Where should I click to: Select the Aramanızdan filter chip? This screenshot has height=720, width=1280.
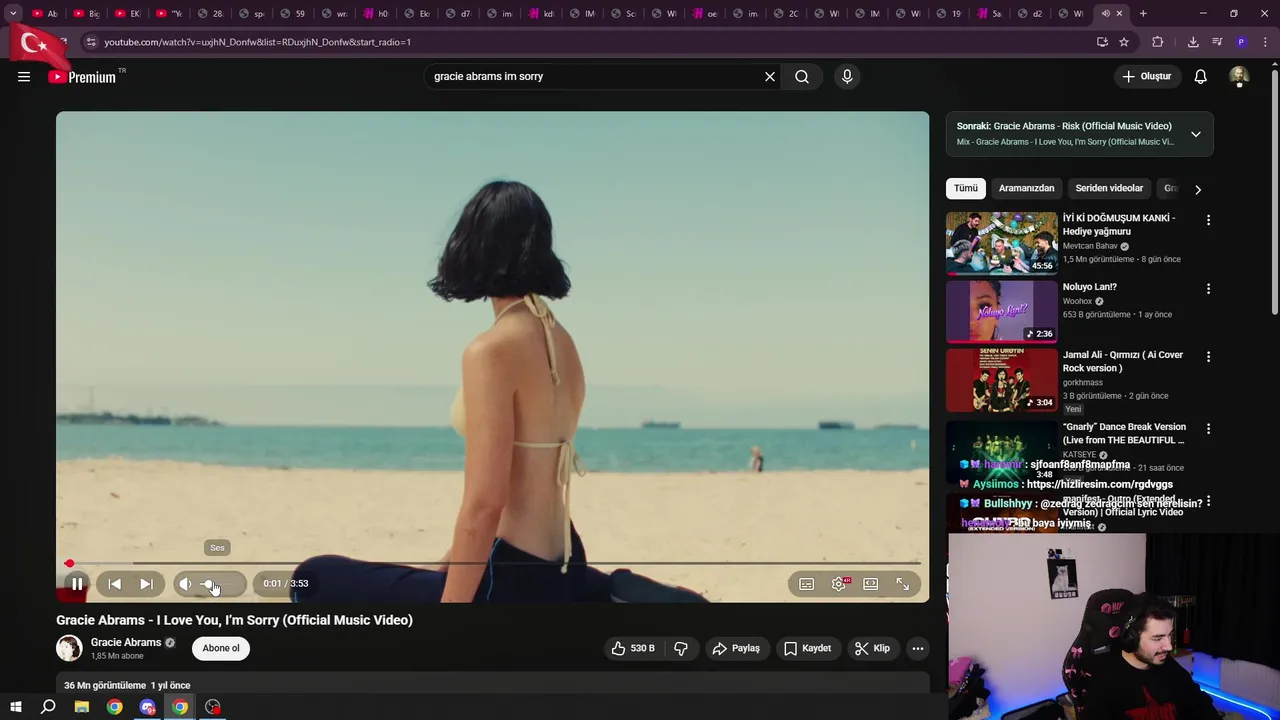1026,188
